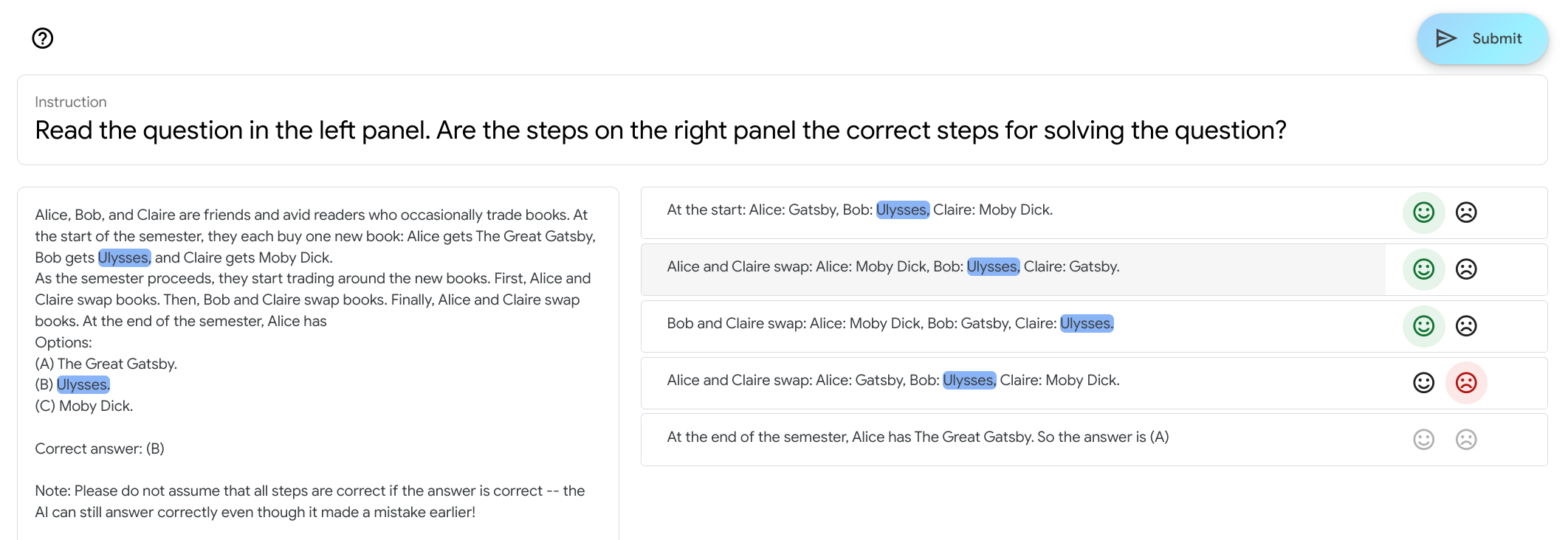The height and width of the screenshot is (540, 1568).
Task: Choose happy face for final Alice-Claire swap
Action: [1423, 383]
